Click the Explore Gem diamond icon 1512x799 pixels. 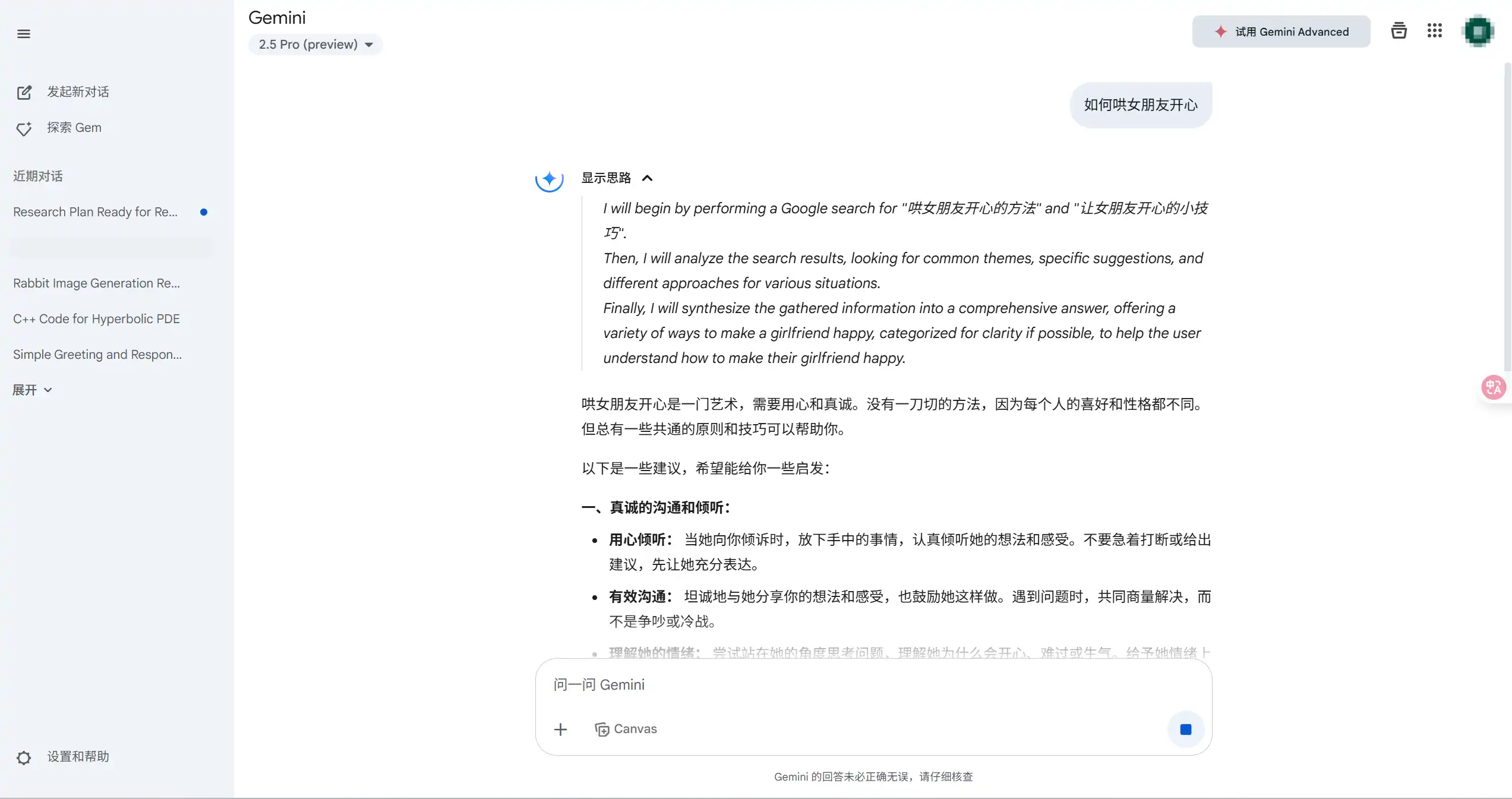(24, 128)
